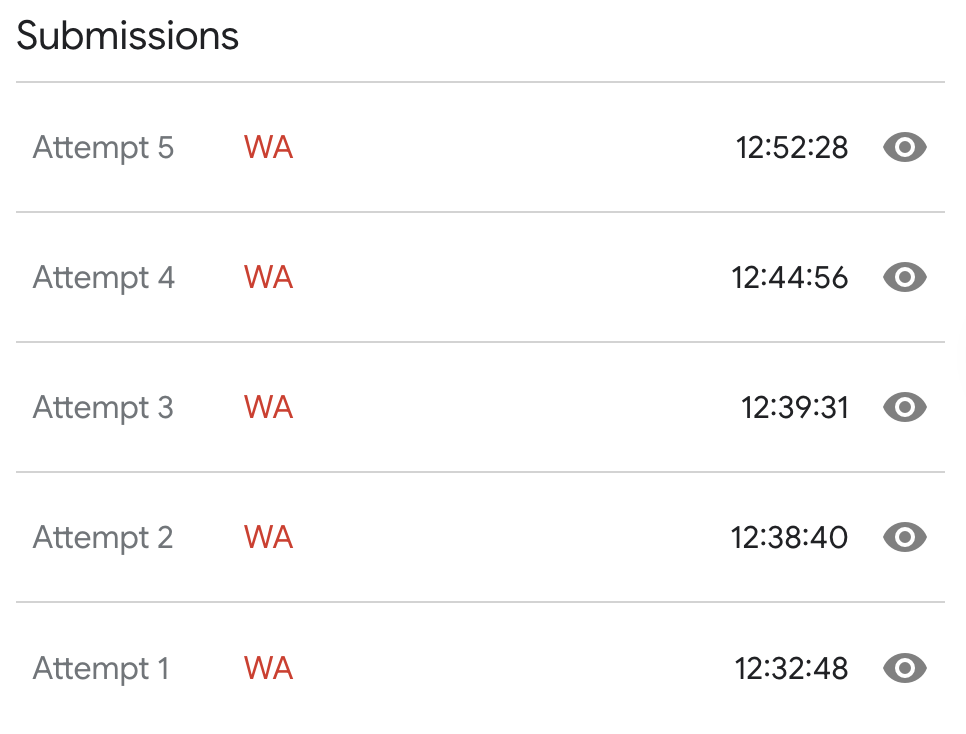Select the Attempt 5 label

click(x=104, y=149)
